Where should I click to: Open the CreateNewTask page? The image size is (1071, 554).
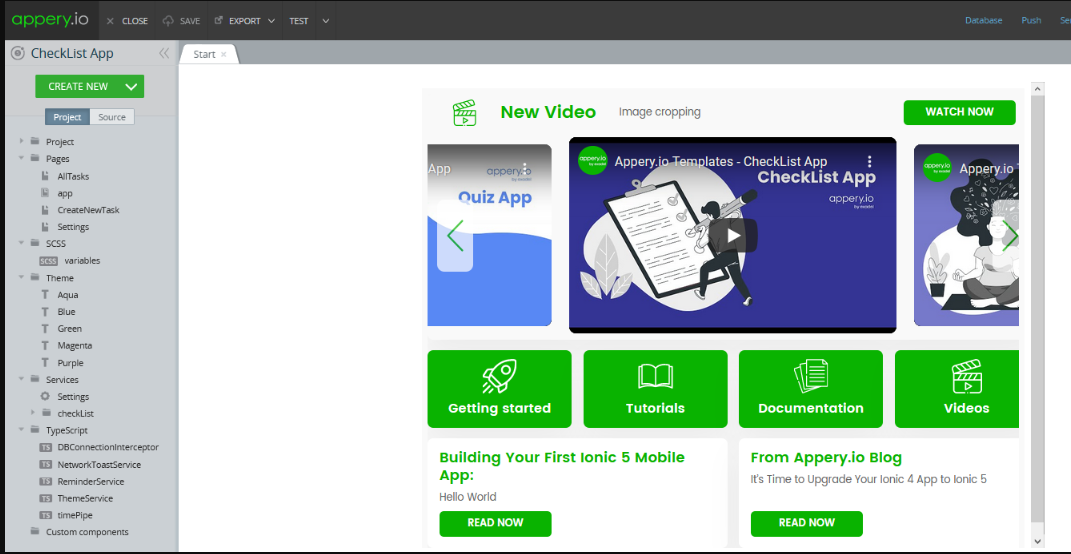(x=88, y=210)
